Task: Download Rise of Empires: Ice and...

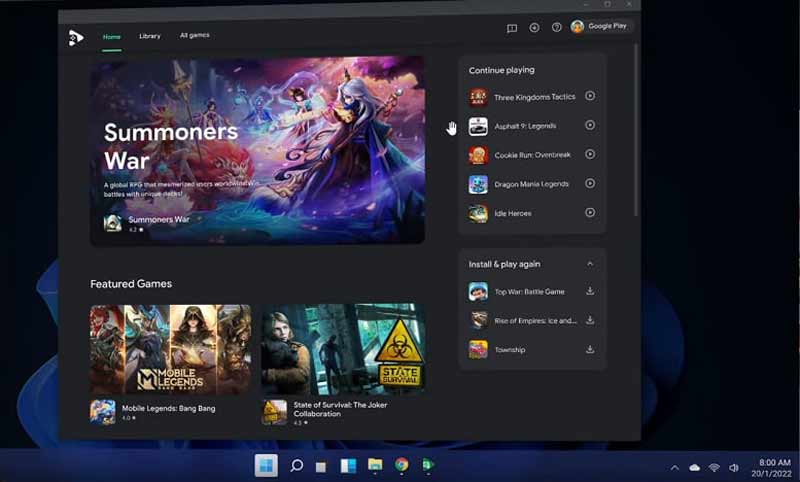Action: (x=590, y=320)
